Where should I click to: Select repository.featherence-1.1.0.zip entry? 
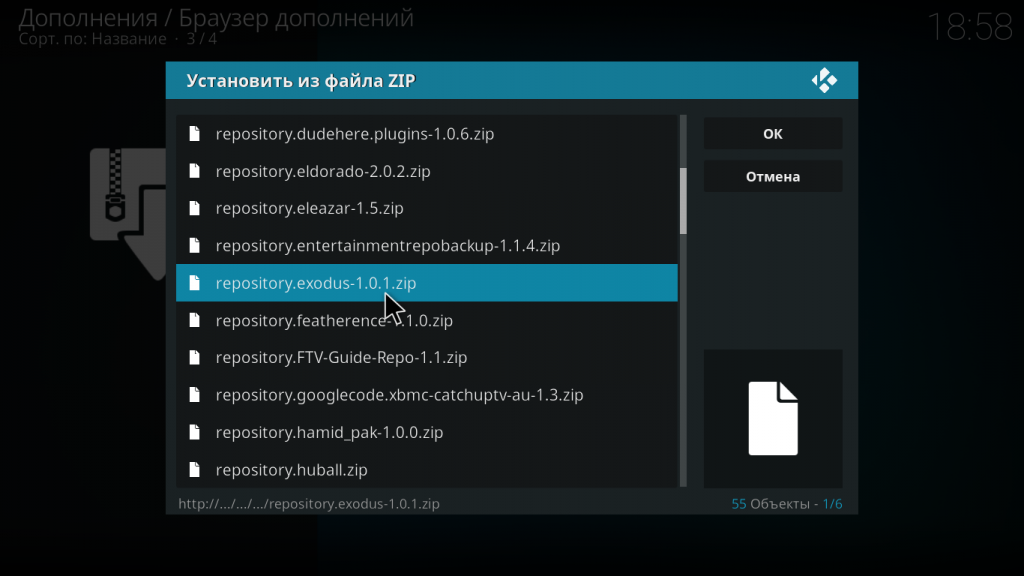coord(426,320)
